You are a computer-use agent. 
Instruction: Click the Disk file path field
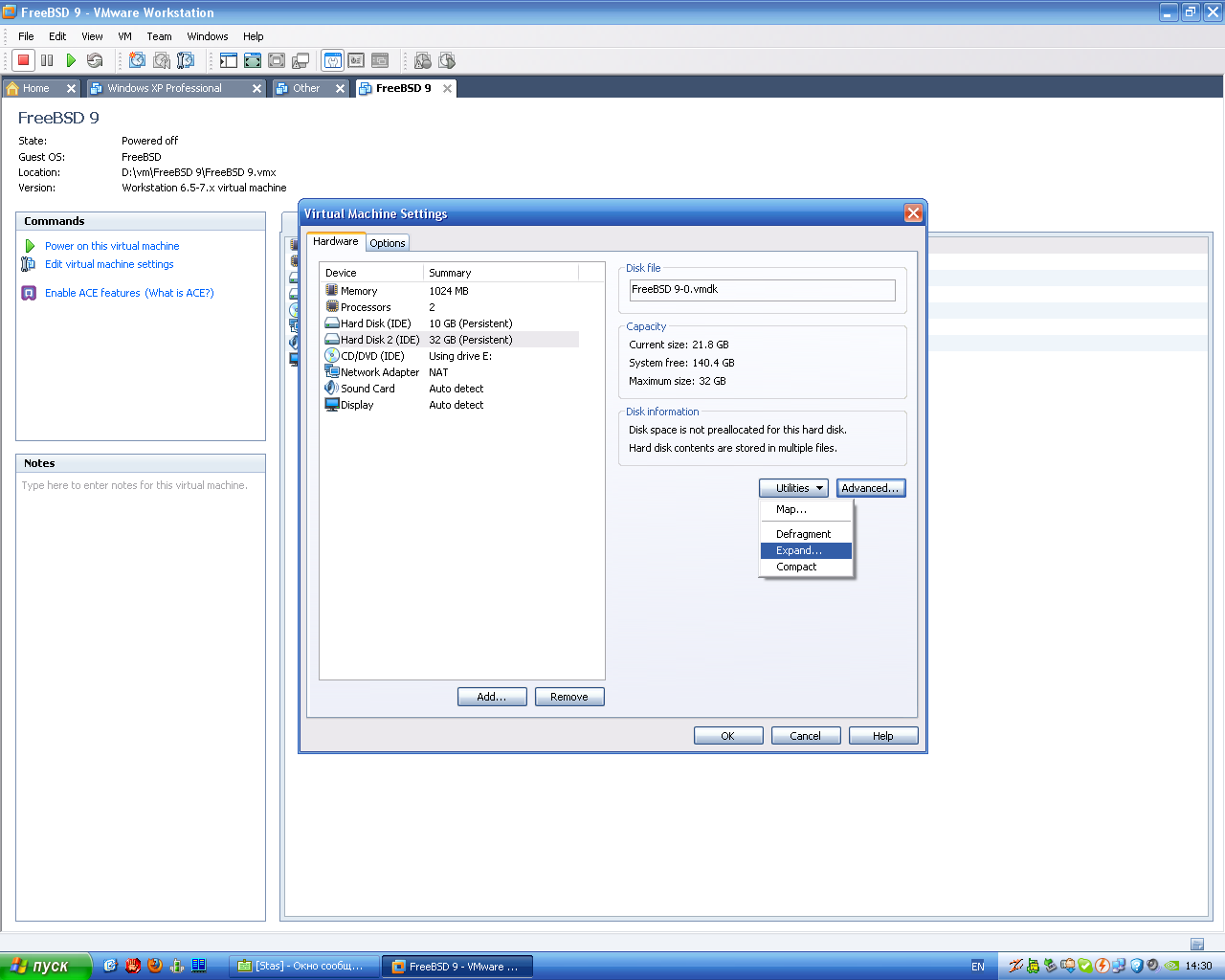click(762, 289)
